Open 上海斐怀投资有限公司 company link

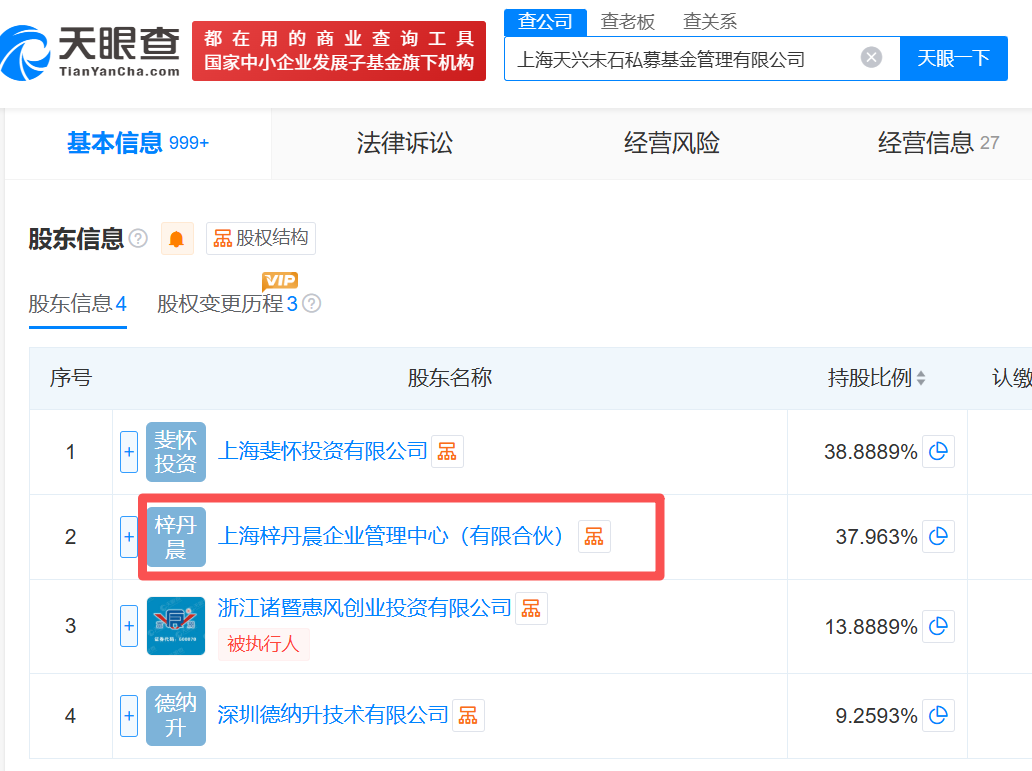[322, 451]
